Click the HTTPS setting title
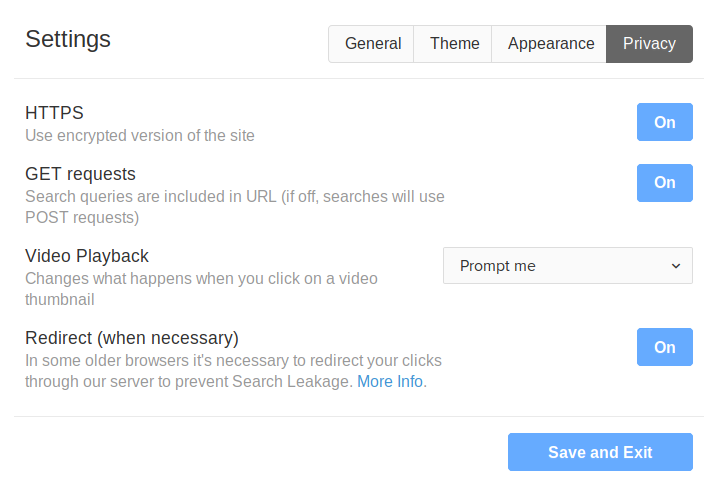This screenshot has height=496, width=716. (x=54, y=113)
